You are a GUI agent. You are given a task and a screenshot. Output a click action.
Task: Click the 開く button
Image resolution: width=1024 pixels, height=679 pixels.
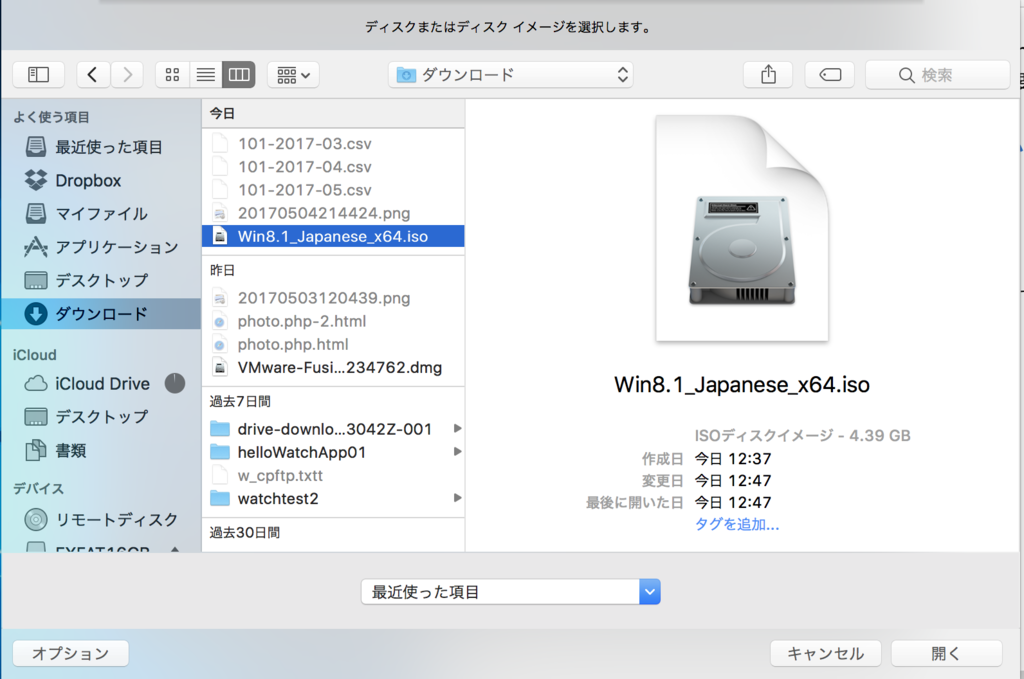pos(946,654)
